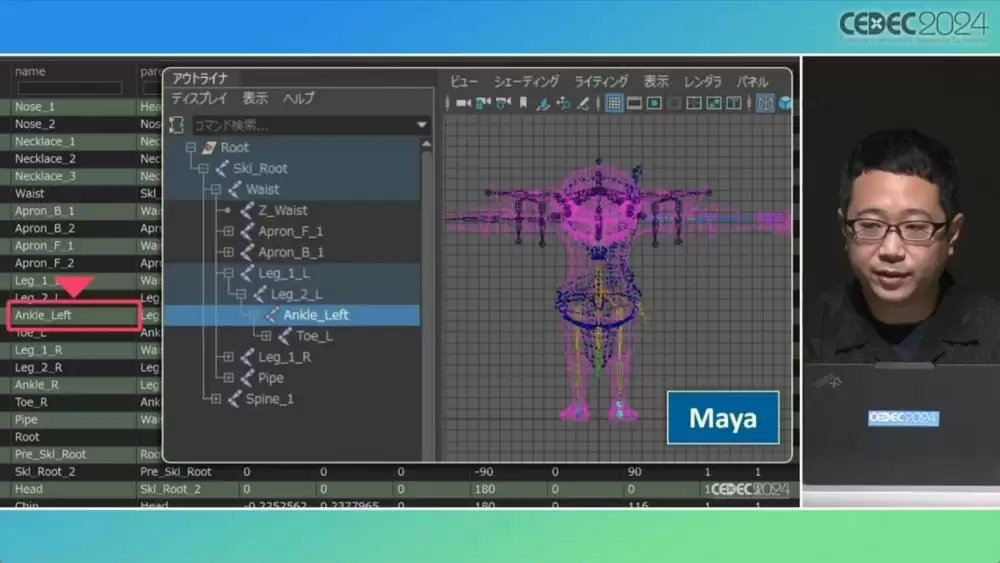Click the Outliner vertical scrollbar up arrow

tap(426, 145)
